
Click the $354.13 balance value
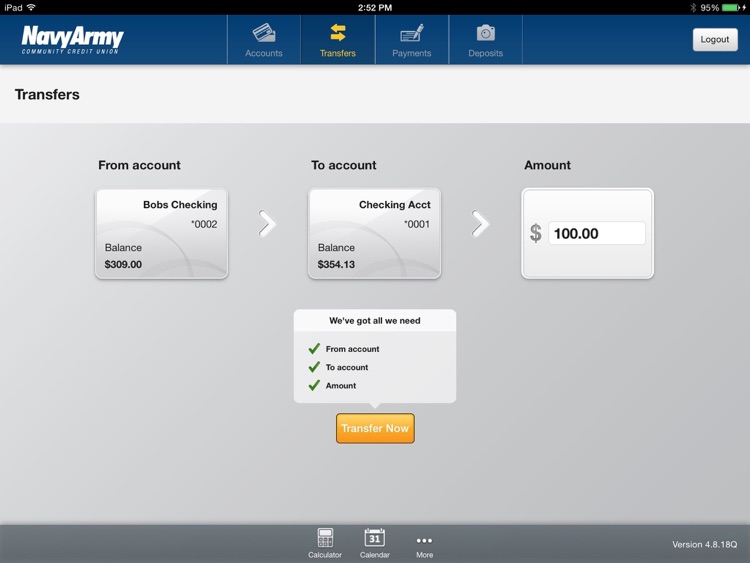pos(336,265)
